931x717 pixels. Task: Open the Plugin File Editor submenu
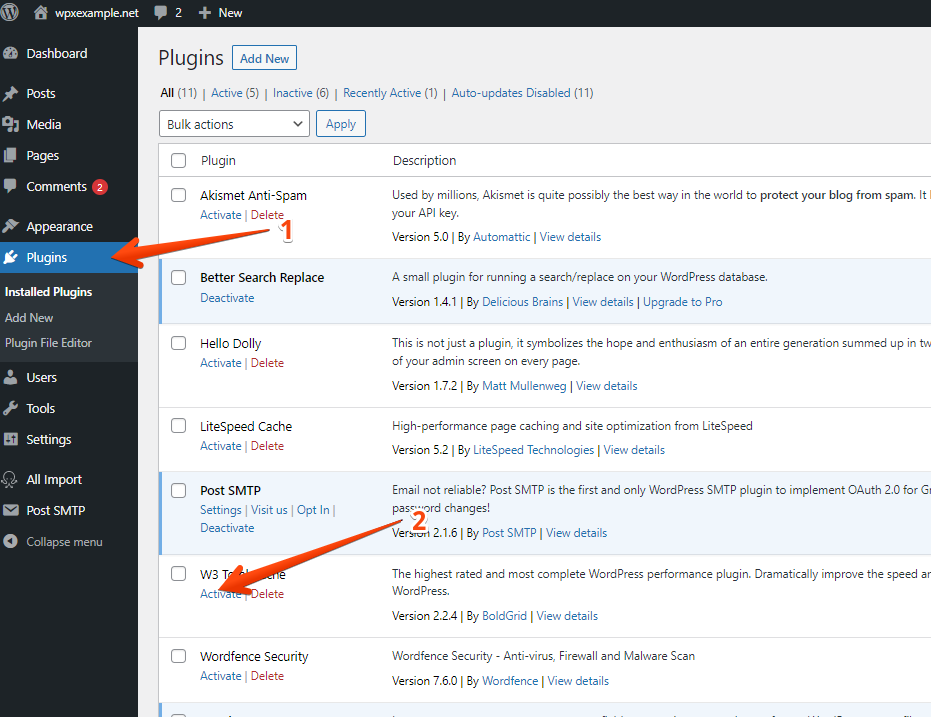point(48,343)
